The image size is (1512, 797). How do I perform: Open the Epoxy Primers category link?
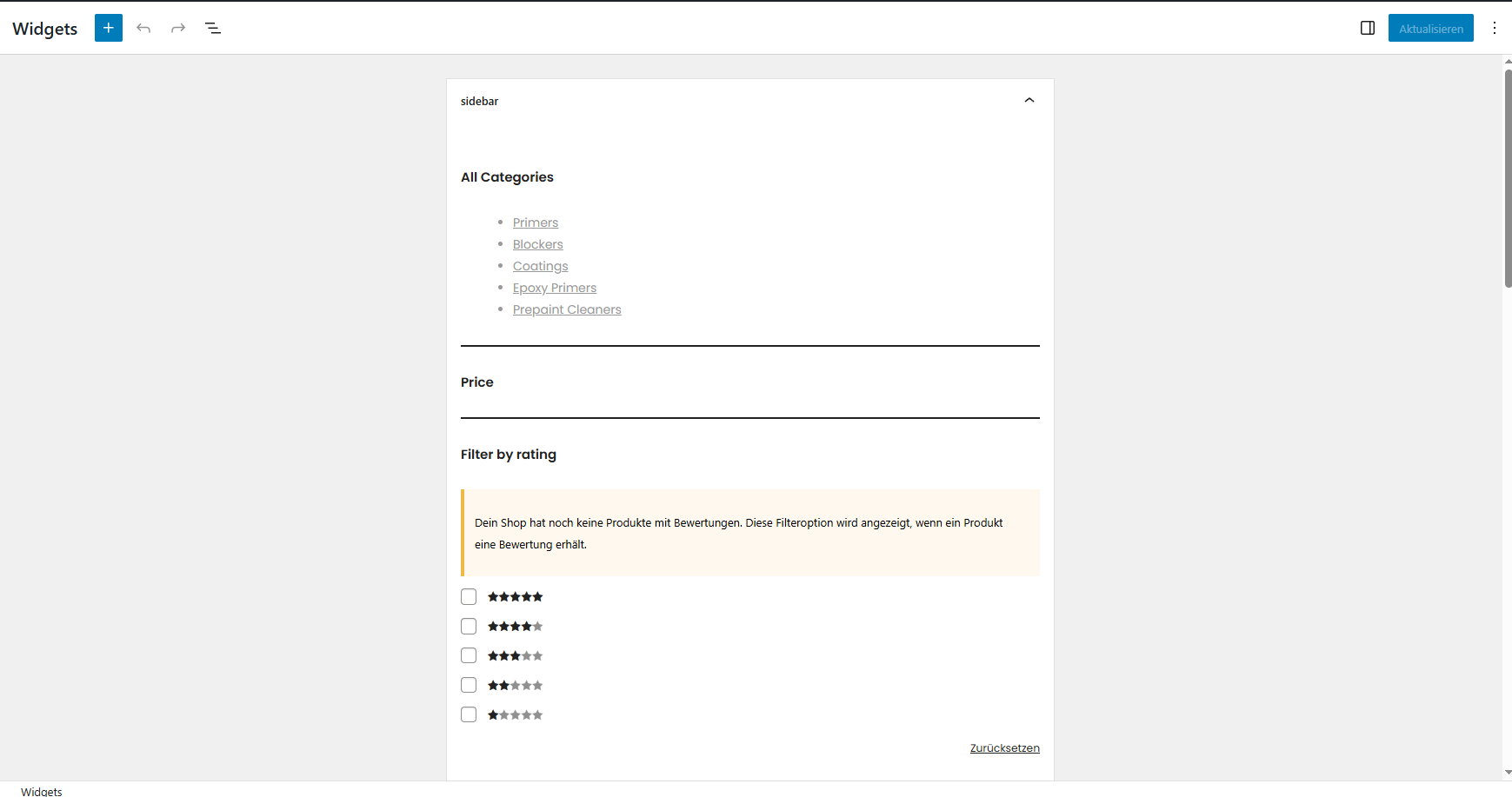(555, 288)
